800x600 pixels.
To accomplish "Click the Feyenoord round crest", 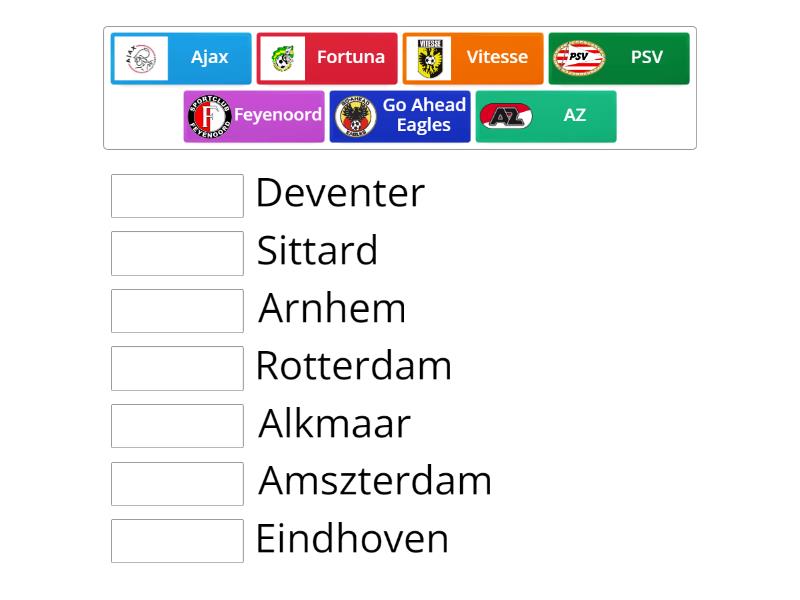I will 209,116.
